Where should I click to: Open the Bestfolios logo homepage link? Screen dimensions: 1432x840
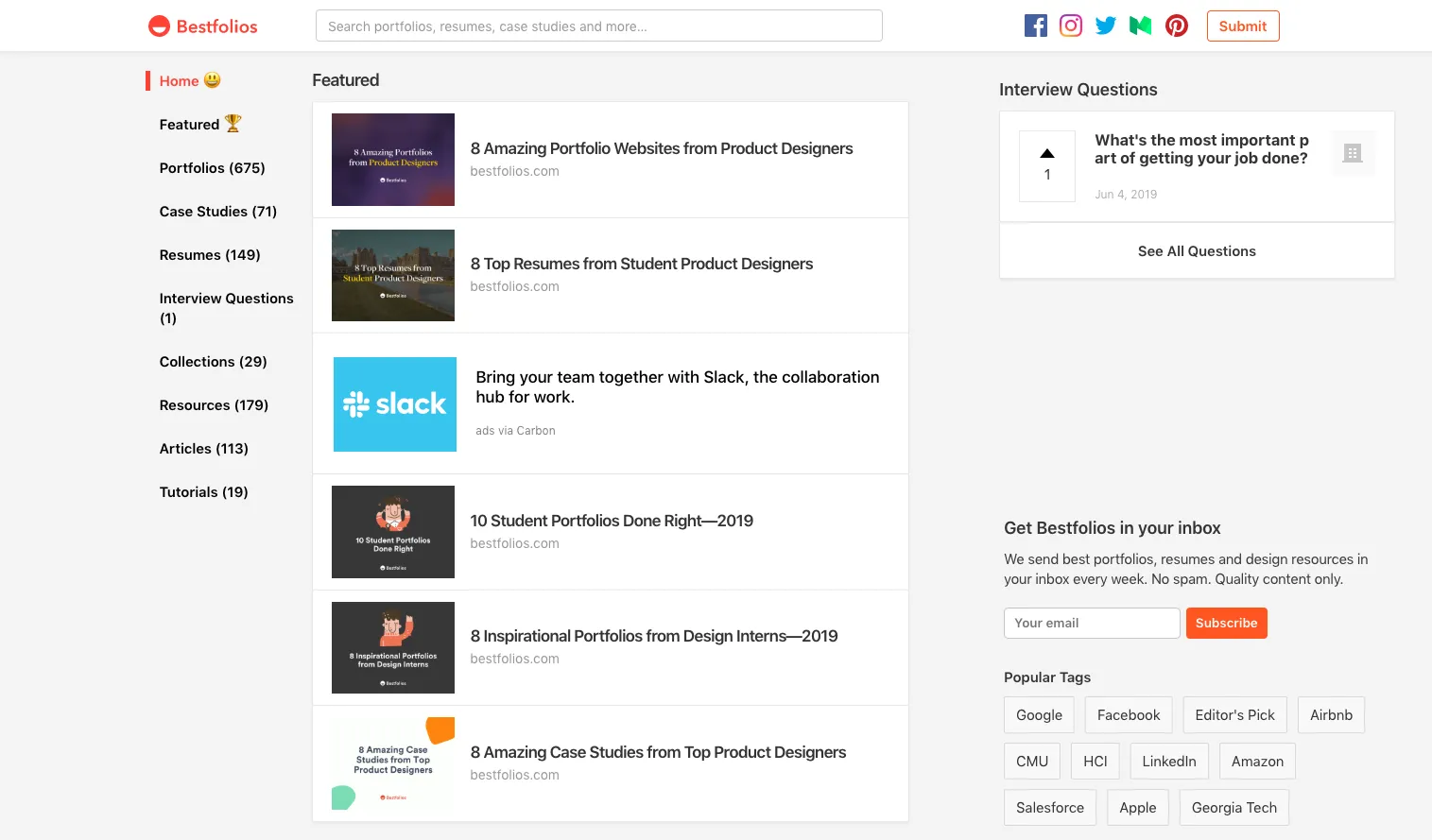click(x=203, y=26)
